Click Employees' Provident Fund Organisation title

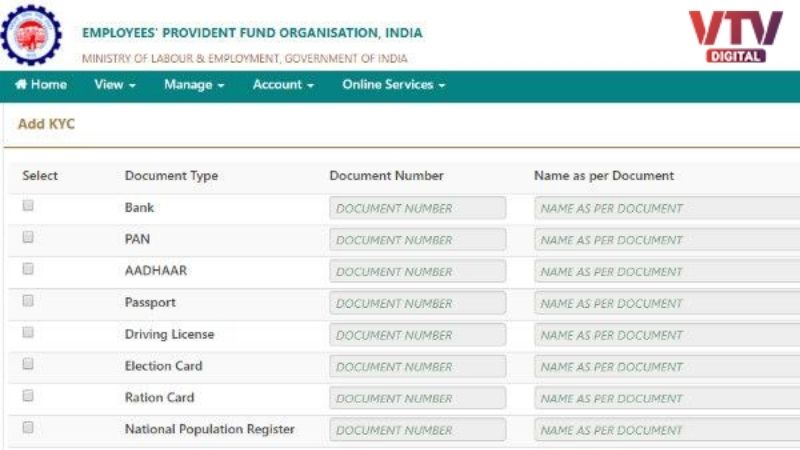pos(253,33)
